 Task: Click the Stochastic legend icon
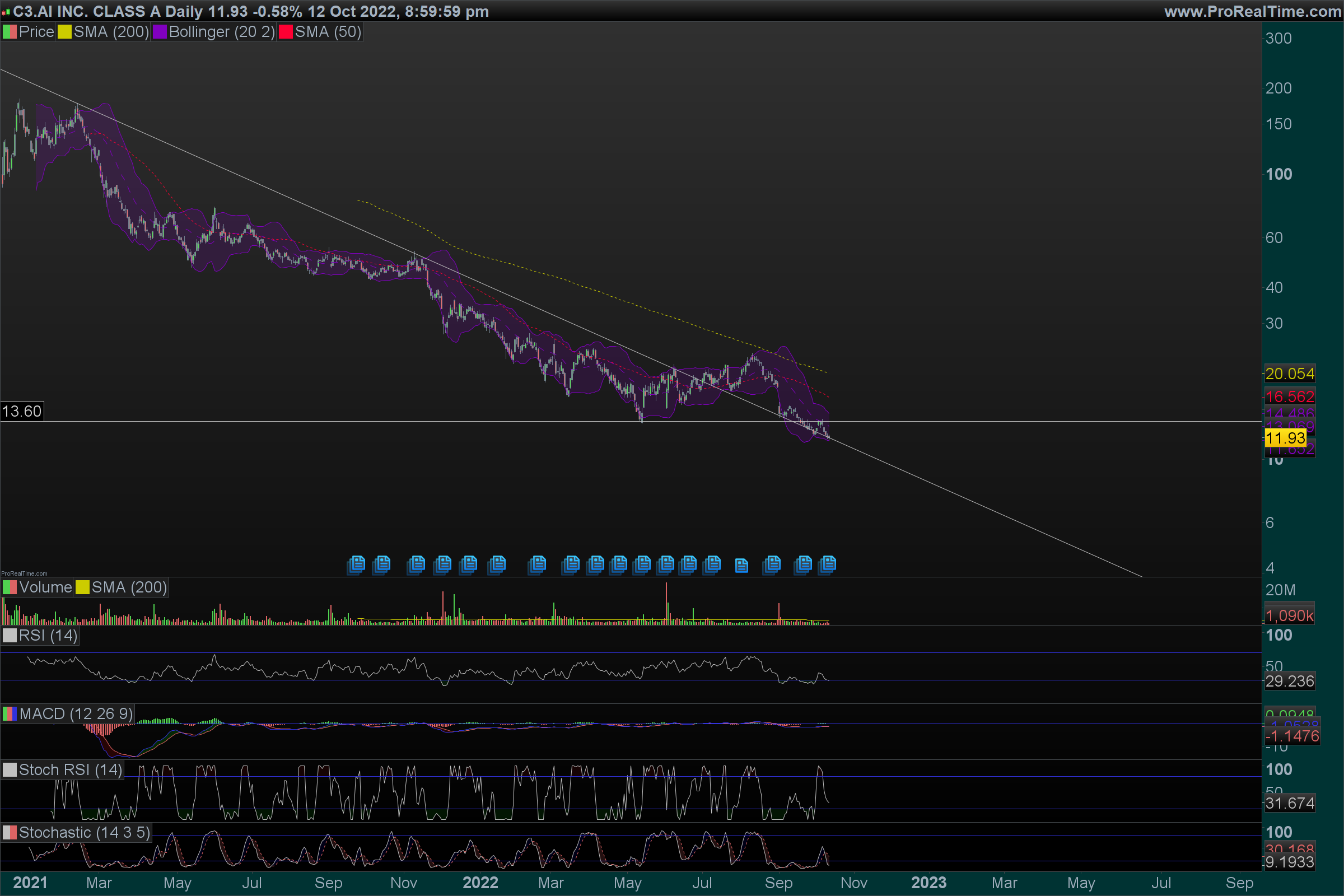10,833
